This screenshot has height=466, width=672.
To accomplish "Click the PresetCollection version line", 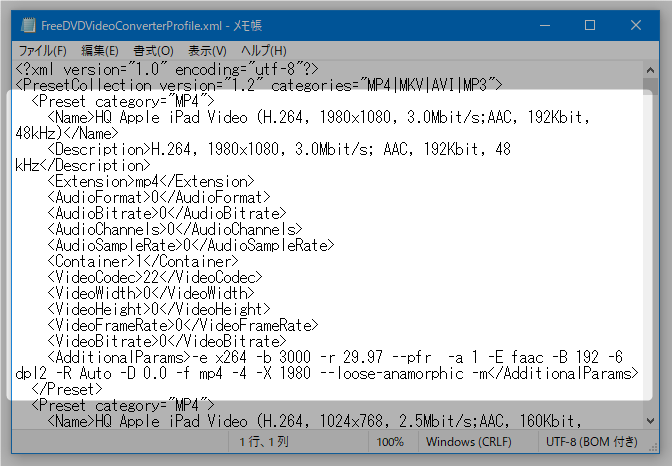I will coord(258,85).
